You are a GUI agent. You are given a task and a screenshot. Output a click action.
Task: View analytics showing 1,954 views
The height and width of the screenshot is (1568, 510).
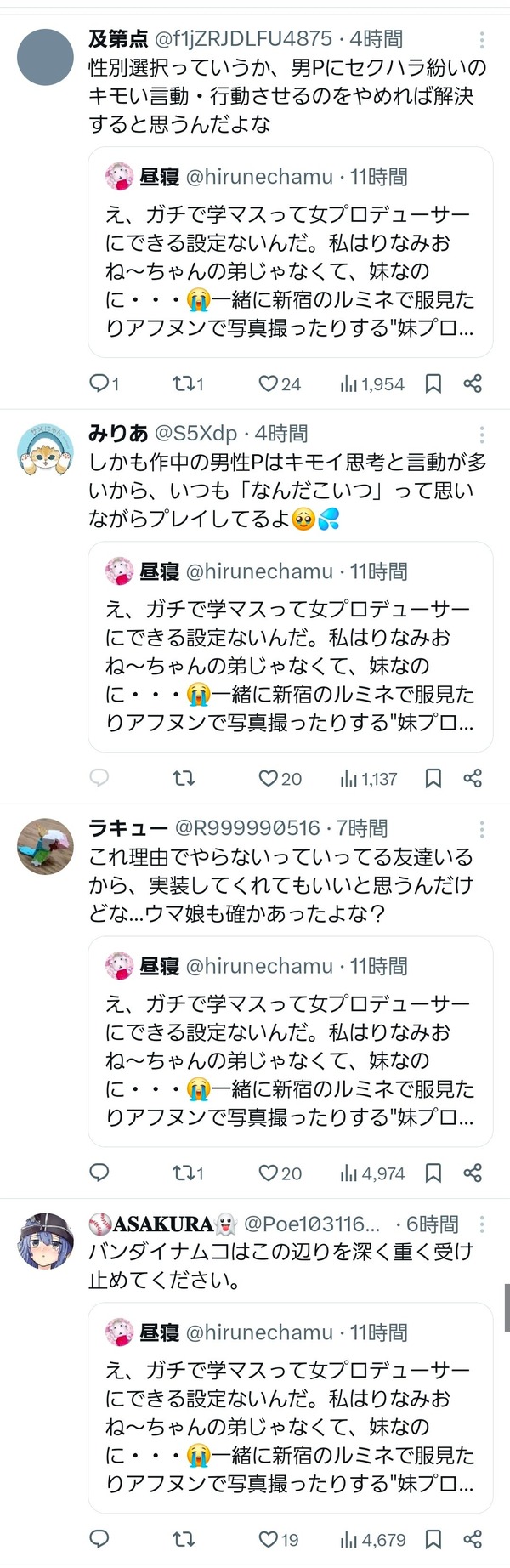tap(372, 384)
